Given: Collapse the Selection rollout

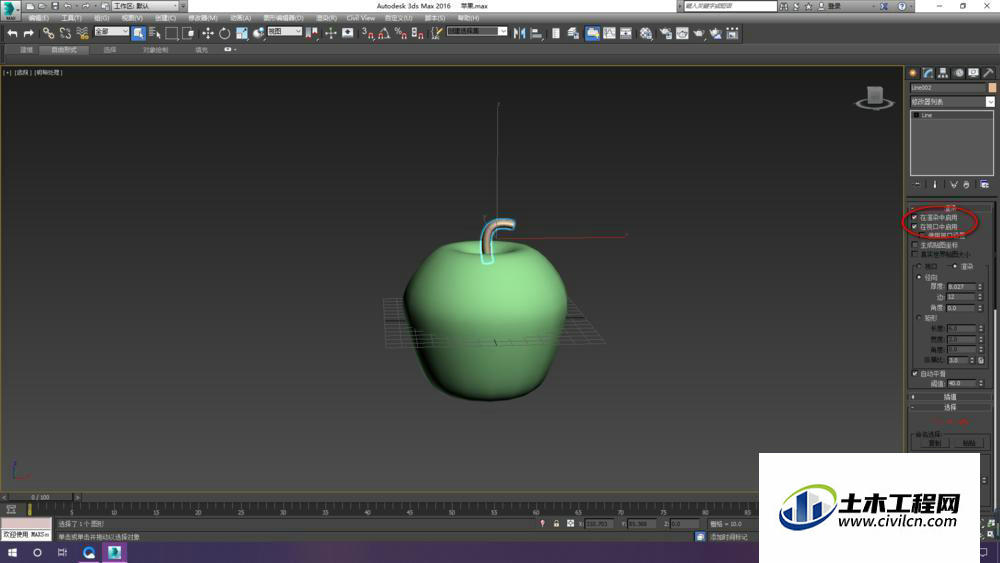Looking at the screenshot, I should [x=950, y=407].
